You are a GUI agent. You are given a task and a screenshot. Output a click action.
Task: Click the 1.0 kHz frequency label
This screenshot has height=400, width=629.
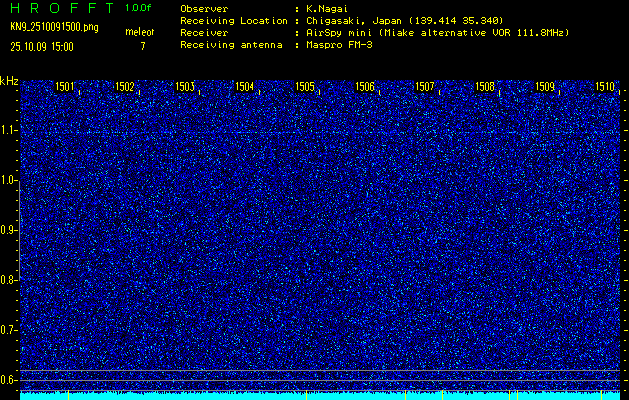pos(9,180)
